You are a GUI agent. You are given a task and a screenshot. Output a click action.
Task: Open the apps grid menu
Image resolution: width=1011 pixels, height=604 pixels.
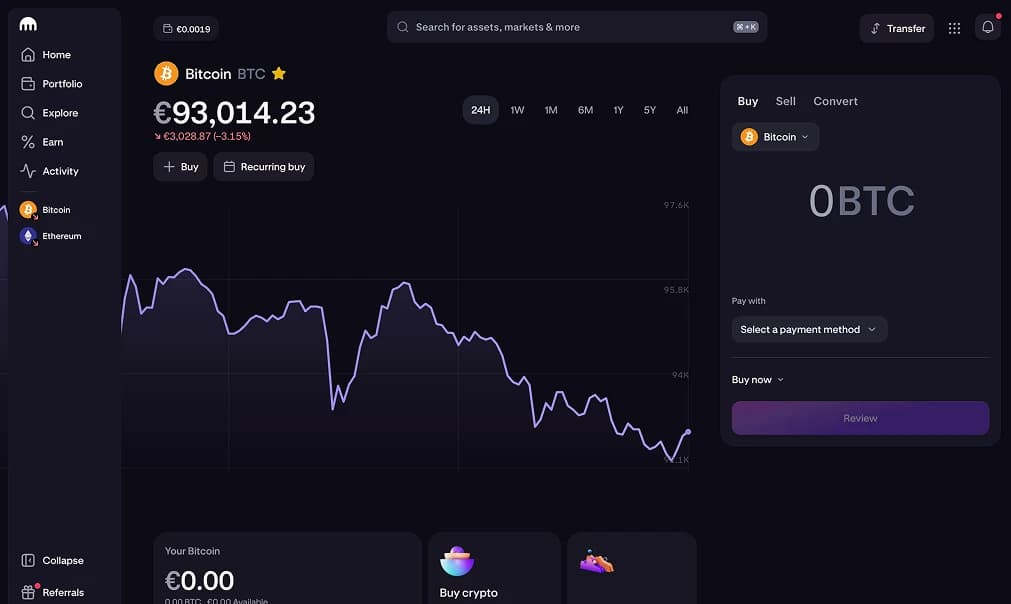954,28
